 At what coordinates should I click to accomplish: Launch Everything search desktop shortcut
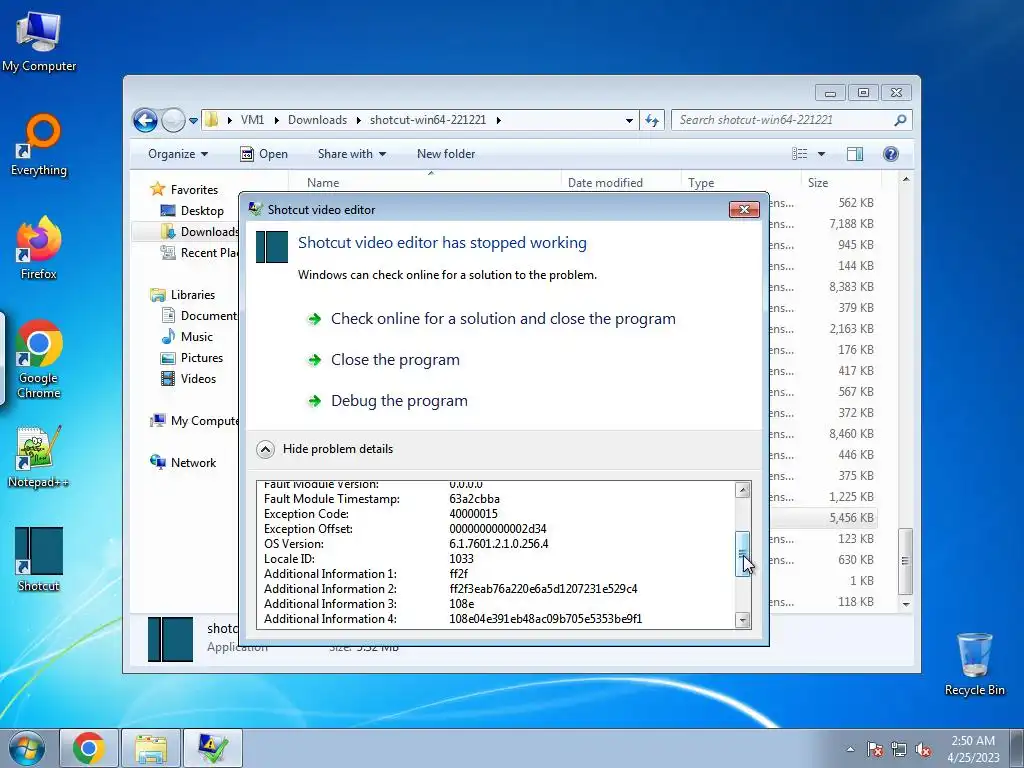tap(39, 145)
